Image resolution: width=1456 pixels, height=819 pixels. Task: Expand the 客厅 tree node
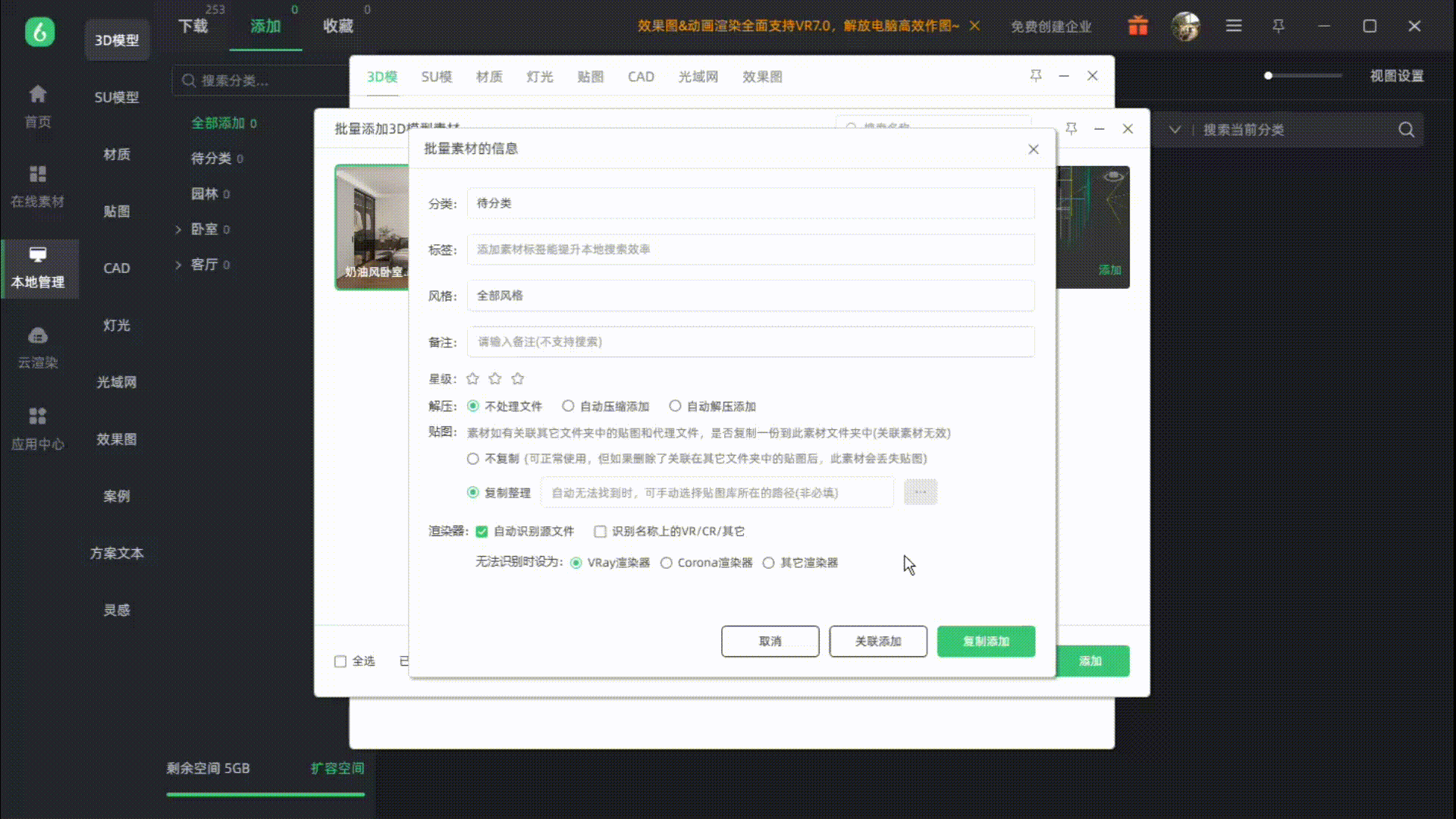point(178,265)
